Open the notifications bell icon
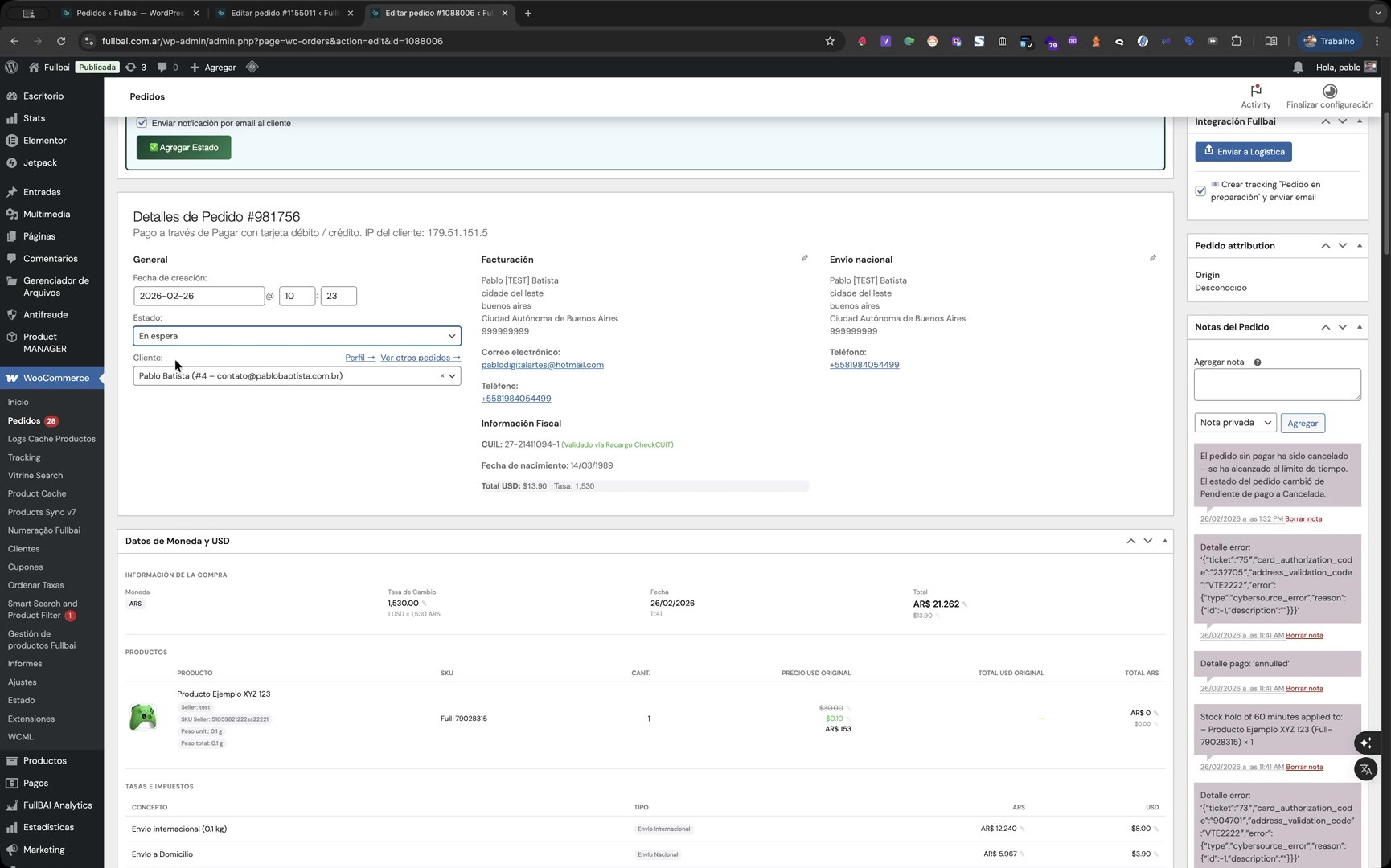 (1298, 68)
